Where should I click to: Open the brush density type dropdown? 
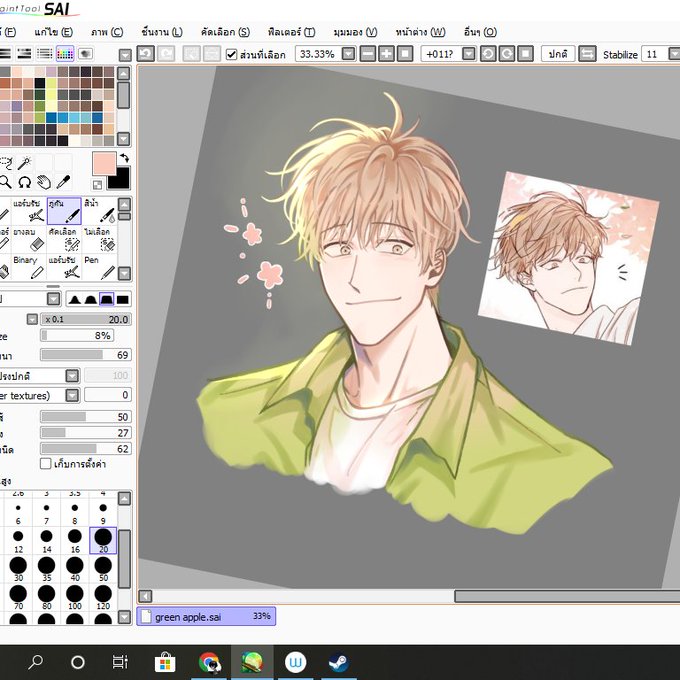[53, 299]
